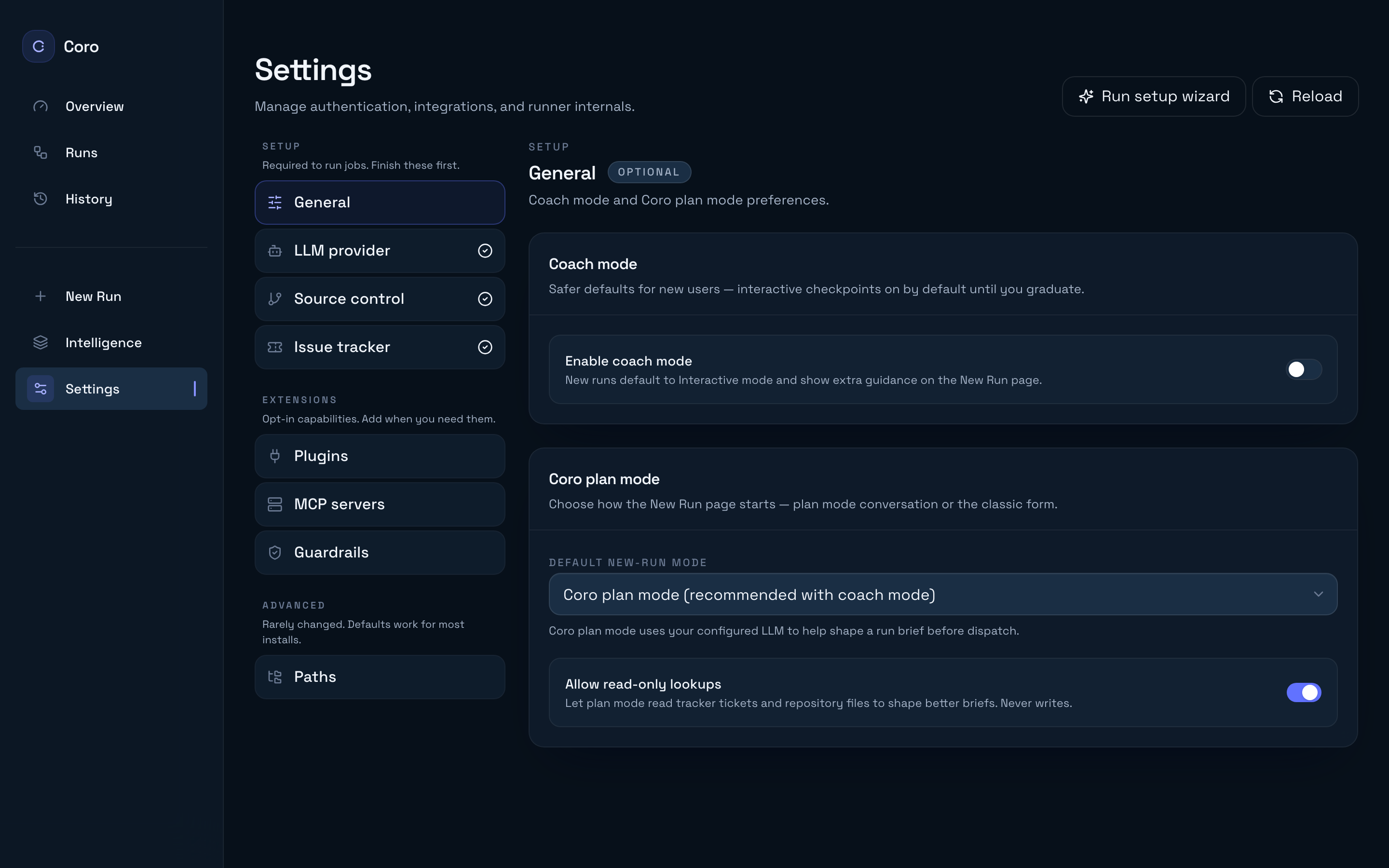
Task: Click the Issue tracker ticket icon
Action: [275, 347]
